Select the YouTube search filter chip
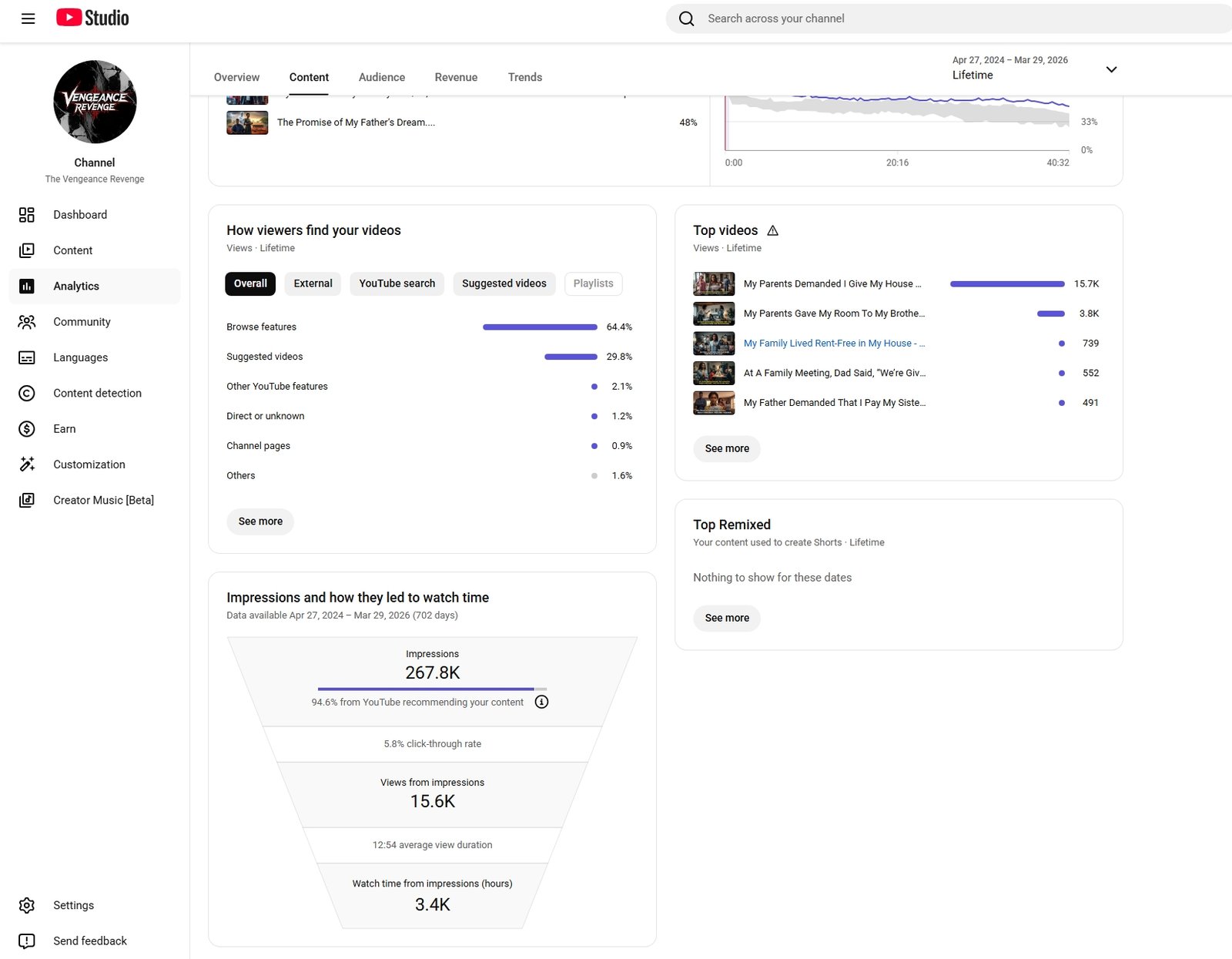Image resolution: width=1232 pixels, height=959 pixels. pos(397,283)
